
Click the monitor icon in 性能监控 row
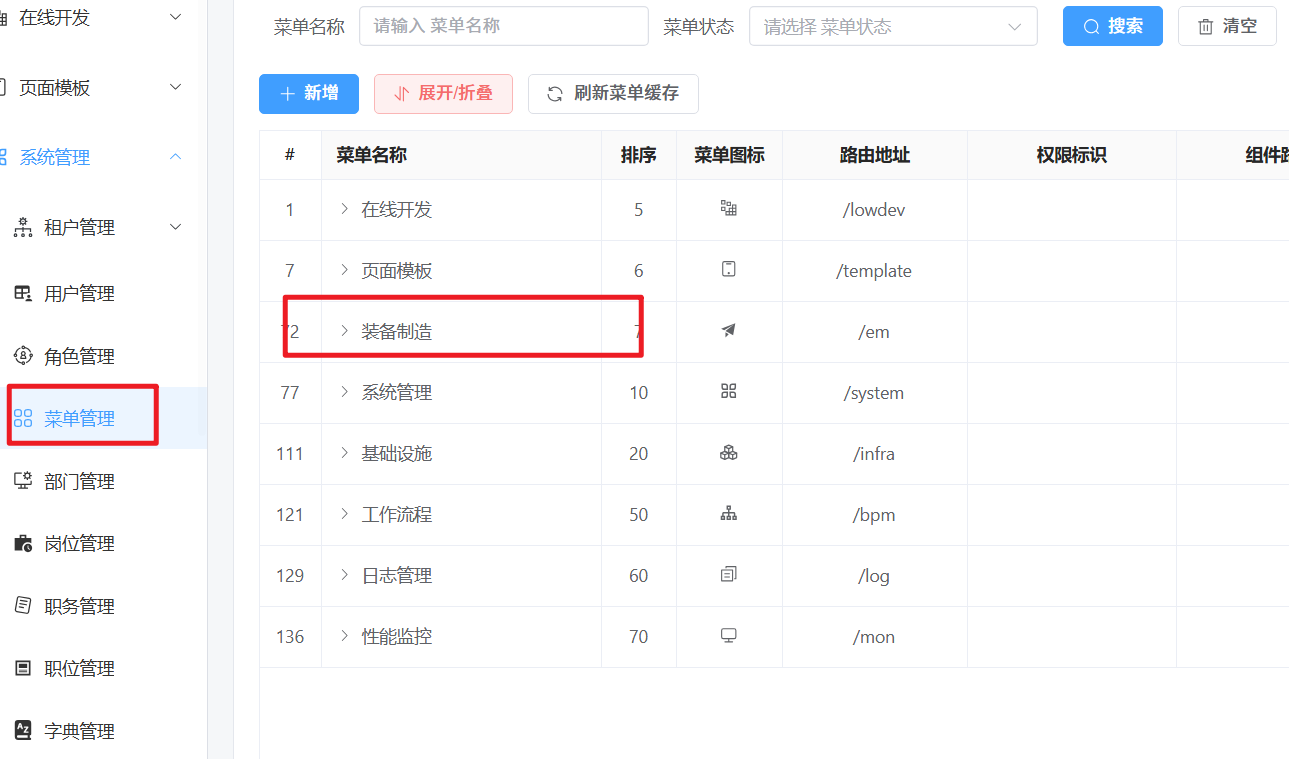(x=728, y=636)
